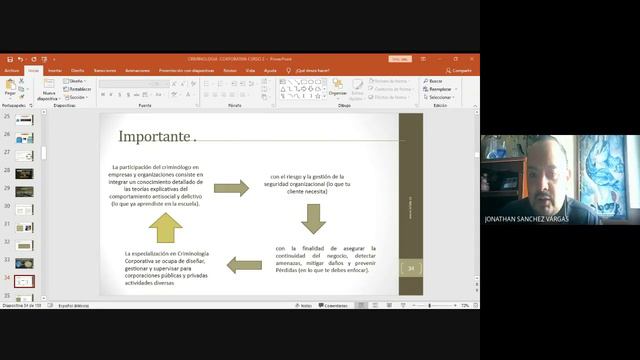The image size is (640, 360).
Task: Decrease the list indent level
Action: 234,84
